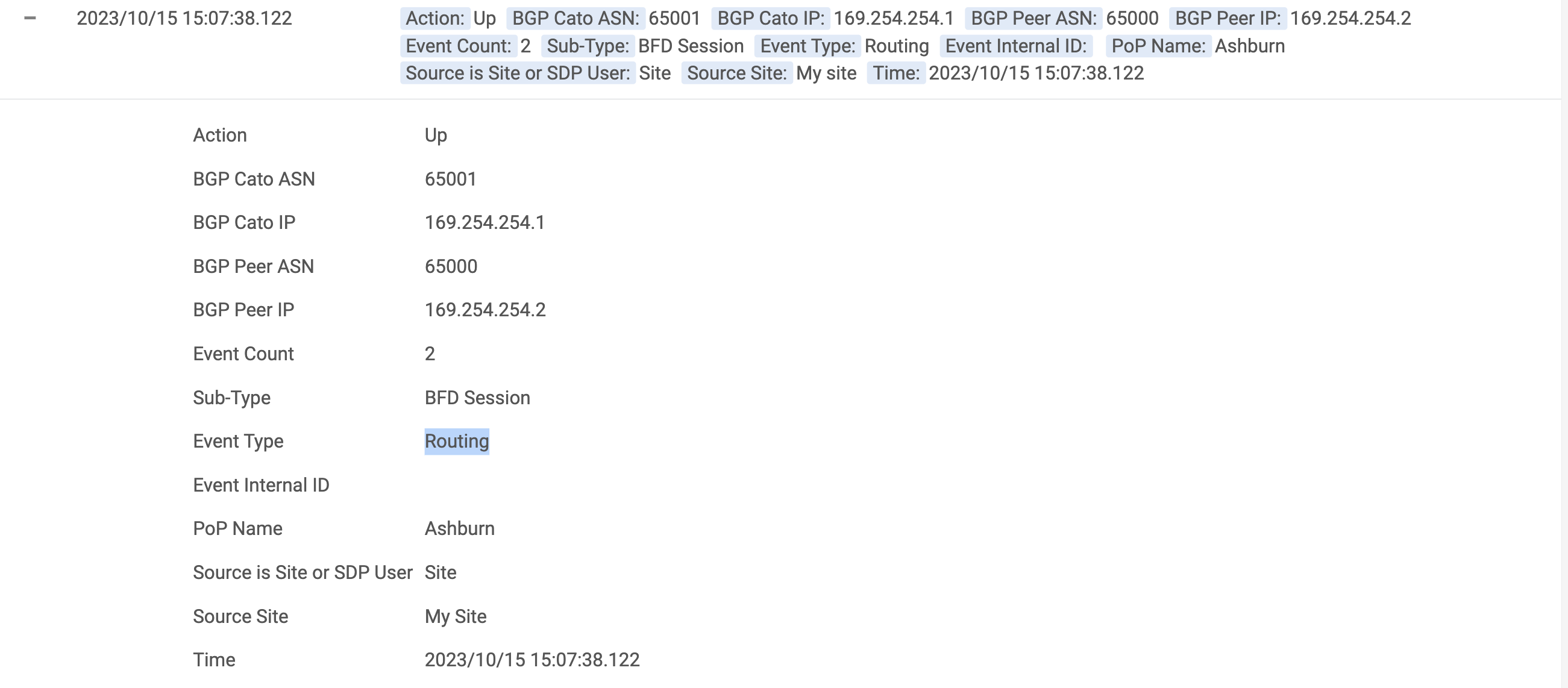Select the PoP Name: summary tag
Screen dimensions: 1568x688
(x=1158, y=46)
